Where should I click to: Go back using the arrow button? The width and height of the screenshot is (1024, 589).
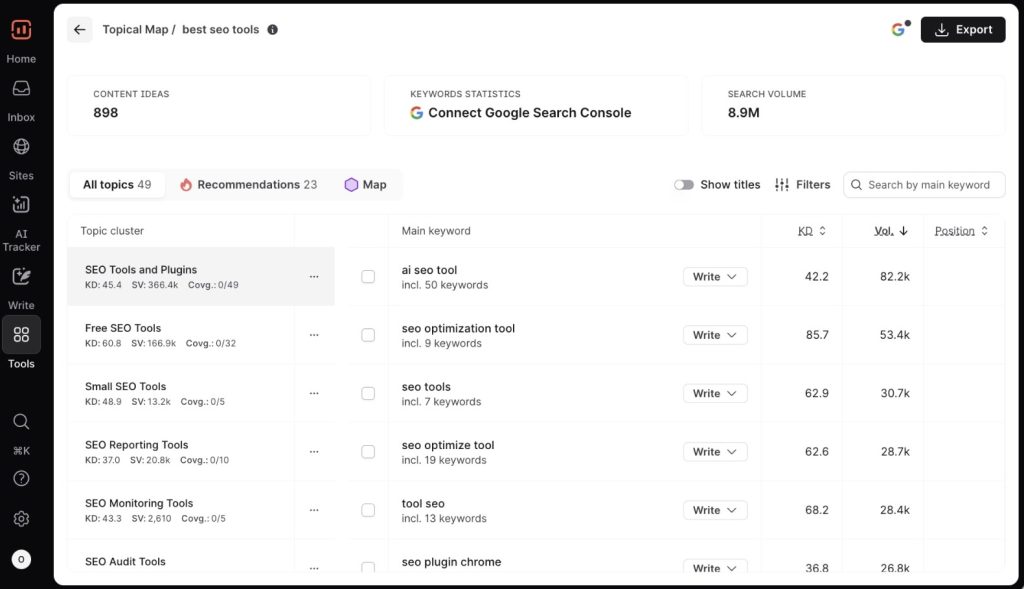tap(80, 29)
